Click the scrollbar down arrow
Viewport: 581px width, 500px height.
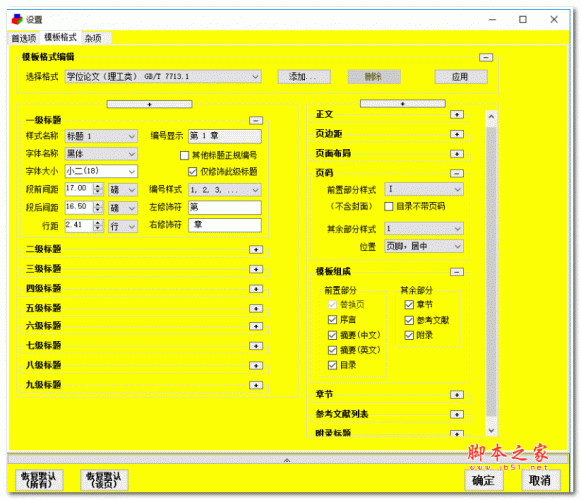click(x=491, y=431)
